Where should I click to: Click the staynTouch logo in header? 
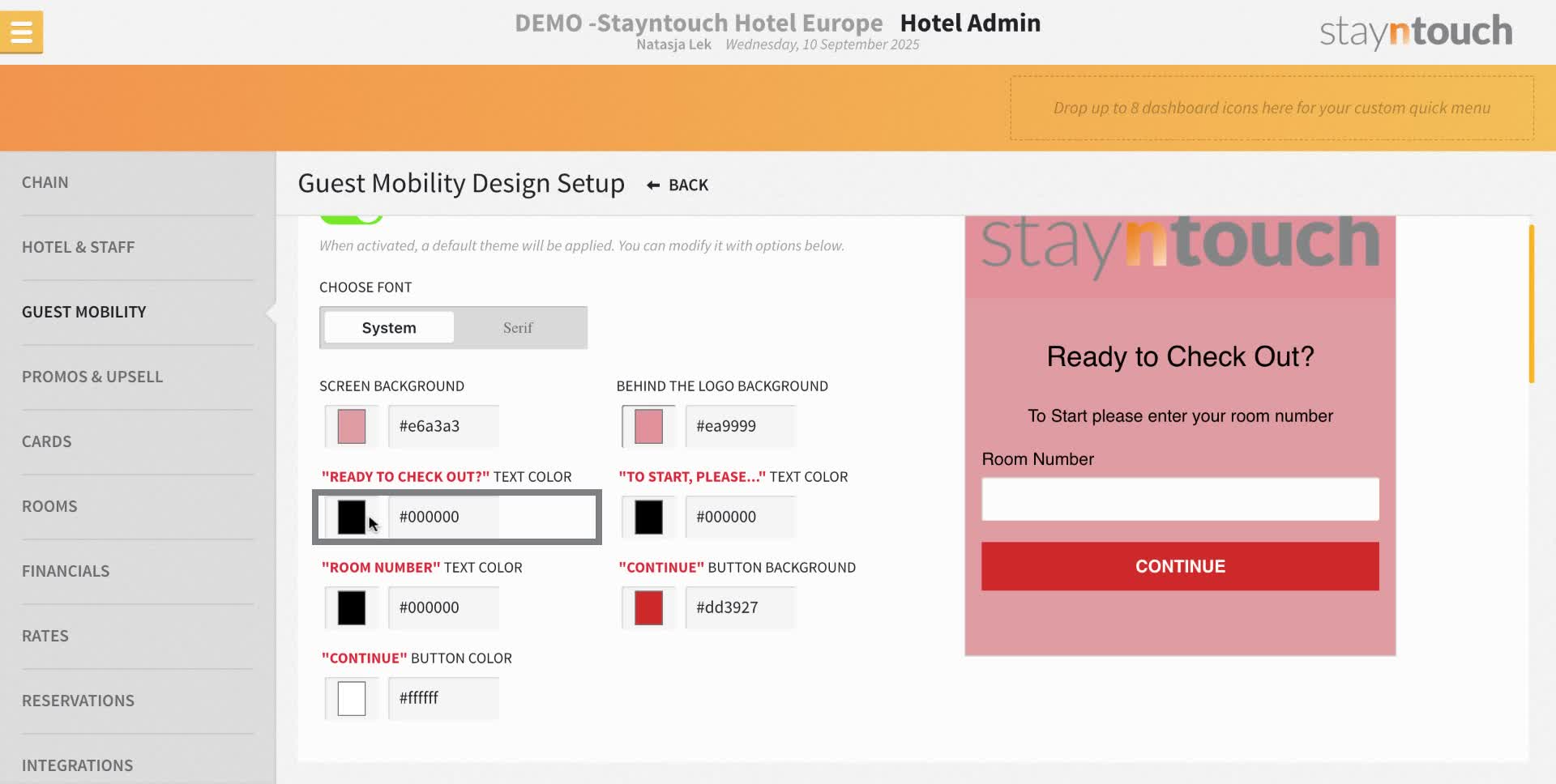pos(1416,32)
